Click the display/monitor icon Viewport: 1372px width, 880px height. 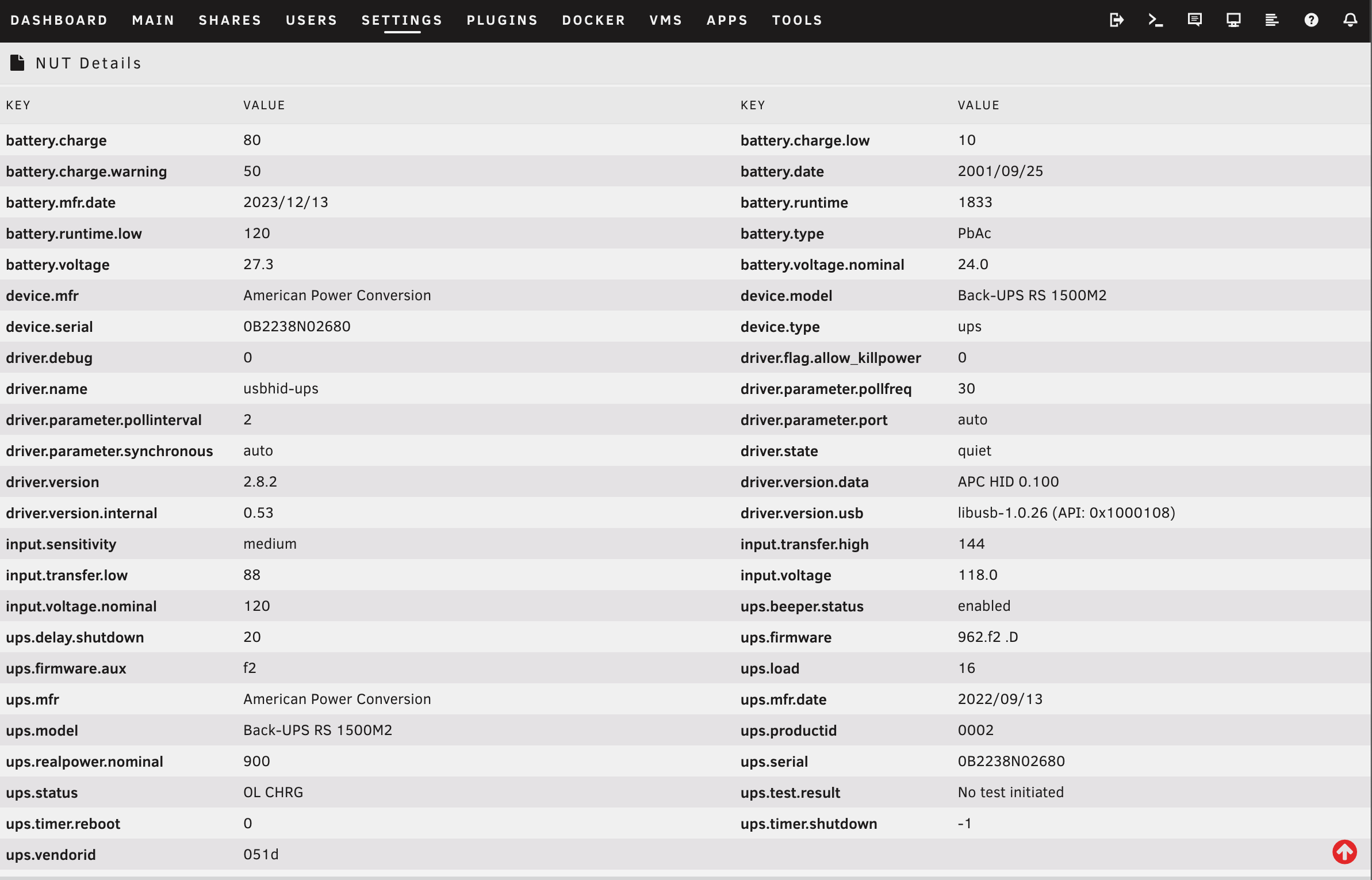click(1233, 19)
